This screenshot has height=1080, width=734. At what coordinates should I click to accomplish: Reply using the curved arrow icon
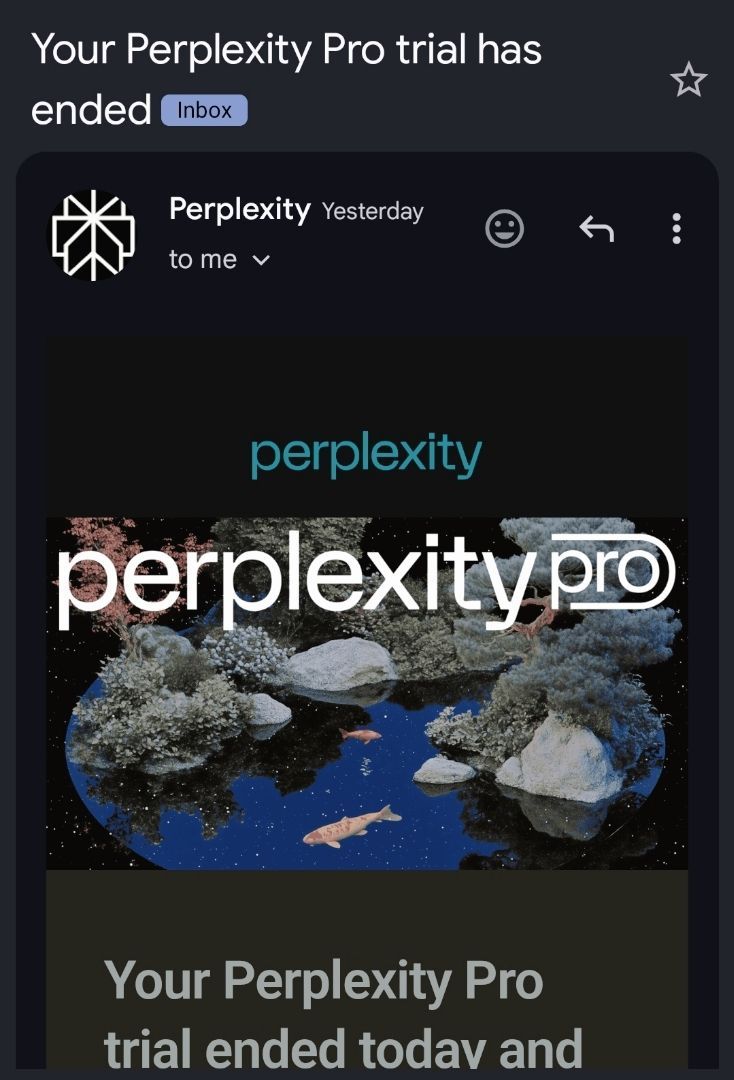click(x=596, y=229)
